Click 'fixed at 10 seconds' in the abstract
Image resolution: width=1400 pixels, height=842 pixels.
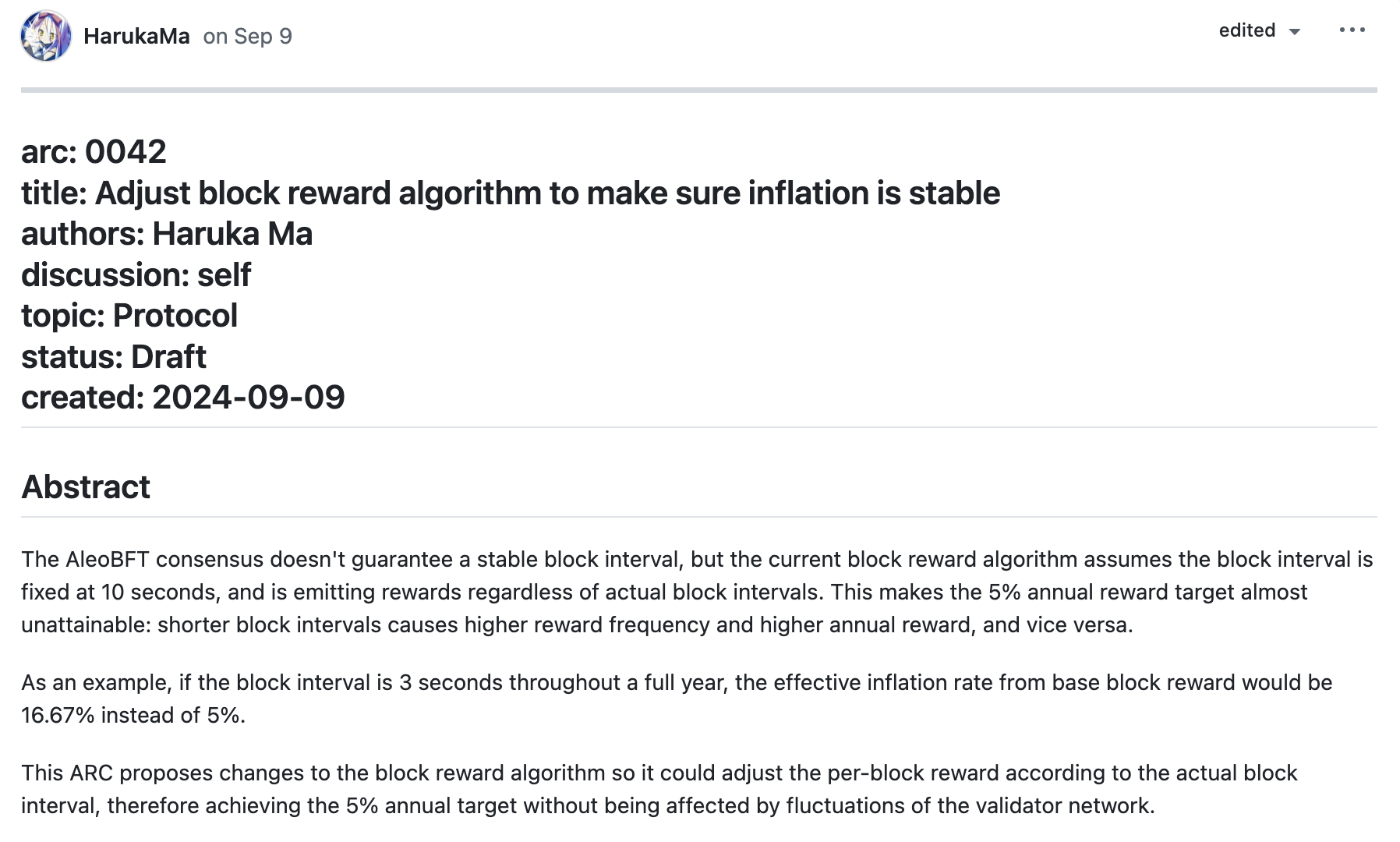tap(118, 592)
